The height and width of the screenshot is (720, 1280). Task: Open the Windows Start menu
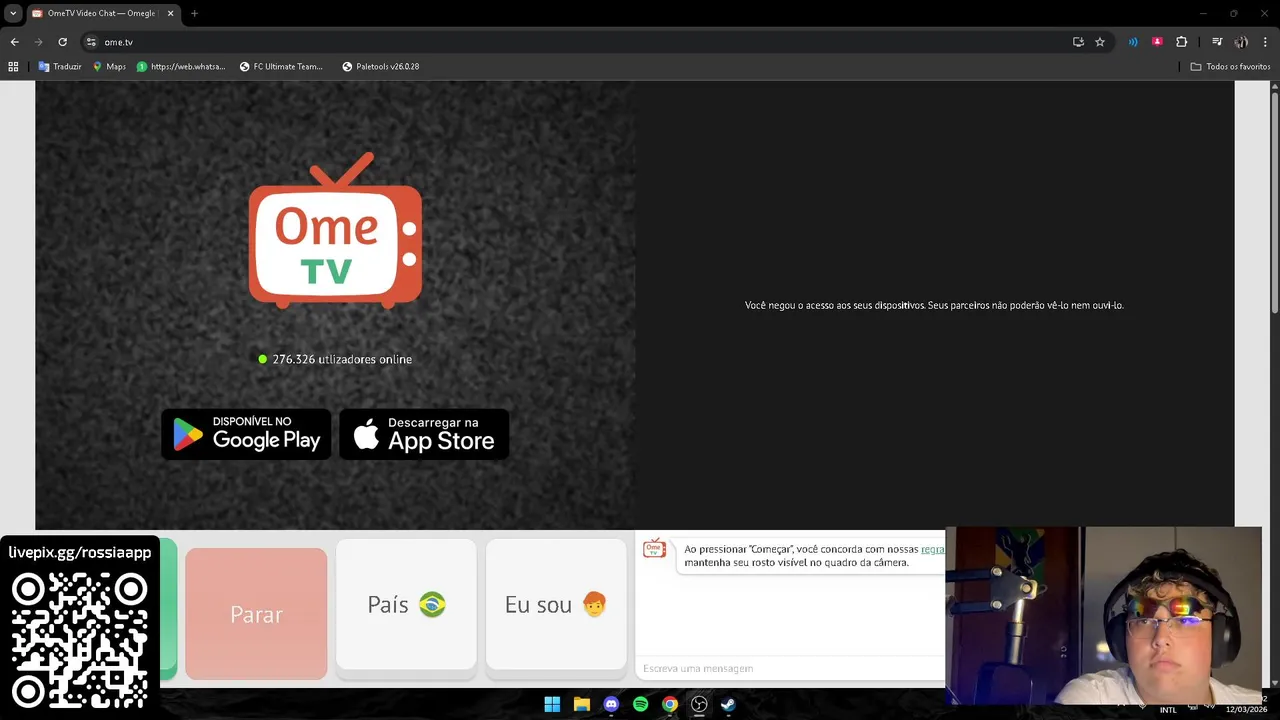[x=552, y=704]
